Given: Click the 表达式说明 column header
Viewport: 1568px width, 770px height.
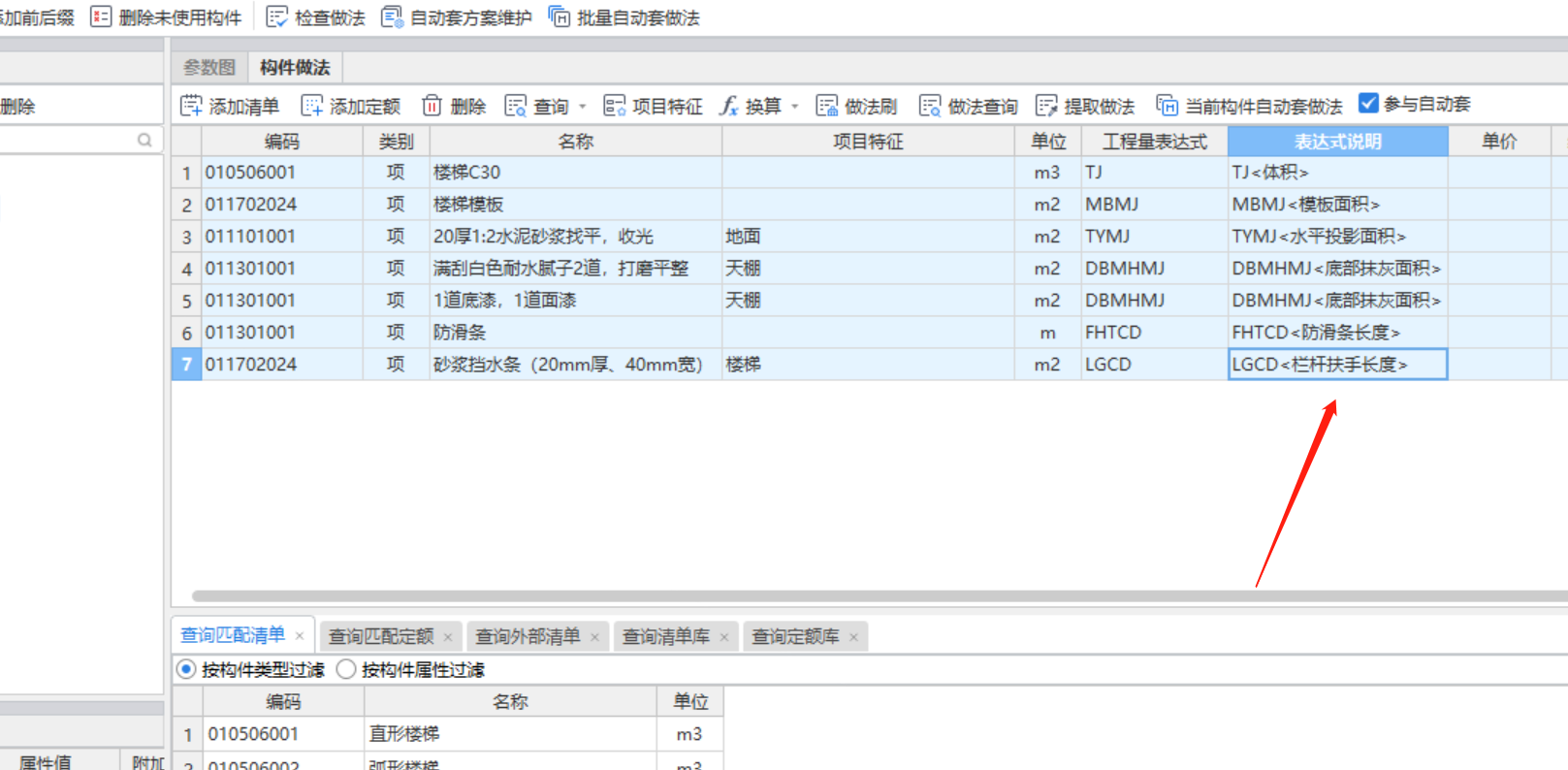Looking at the screenshot, I should click(x=1337, y=142).
